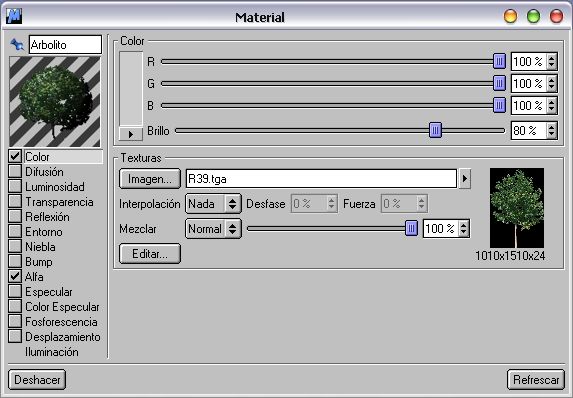The height and width of the screenshot is (398, 573).
Task: Click the Brillo slider handle
Action: (x=435, y=130)
